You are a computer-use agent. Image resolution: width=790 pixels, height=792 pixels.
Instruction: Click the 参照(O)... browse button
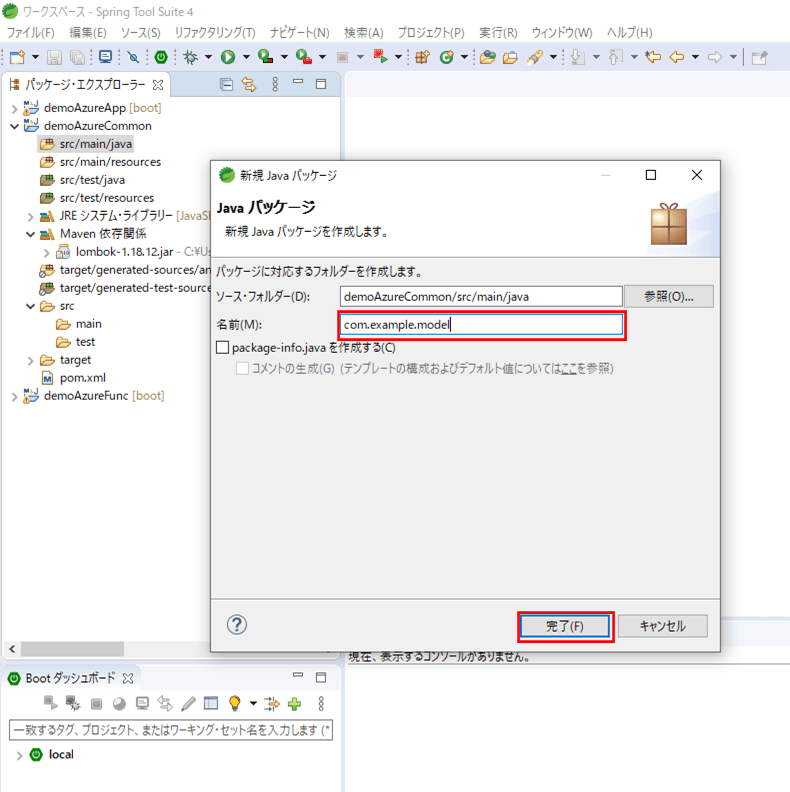click(x=669, y=296)
